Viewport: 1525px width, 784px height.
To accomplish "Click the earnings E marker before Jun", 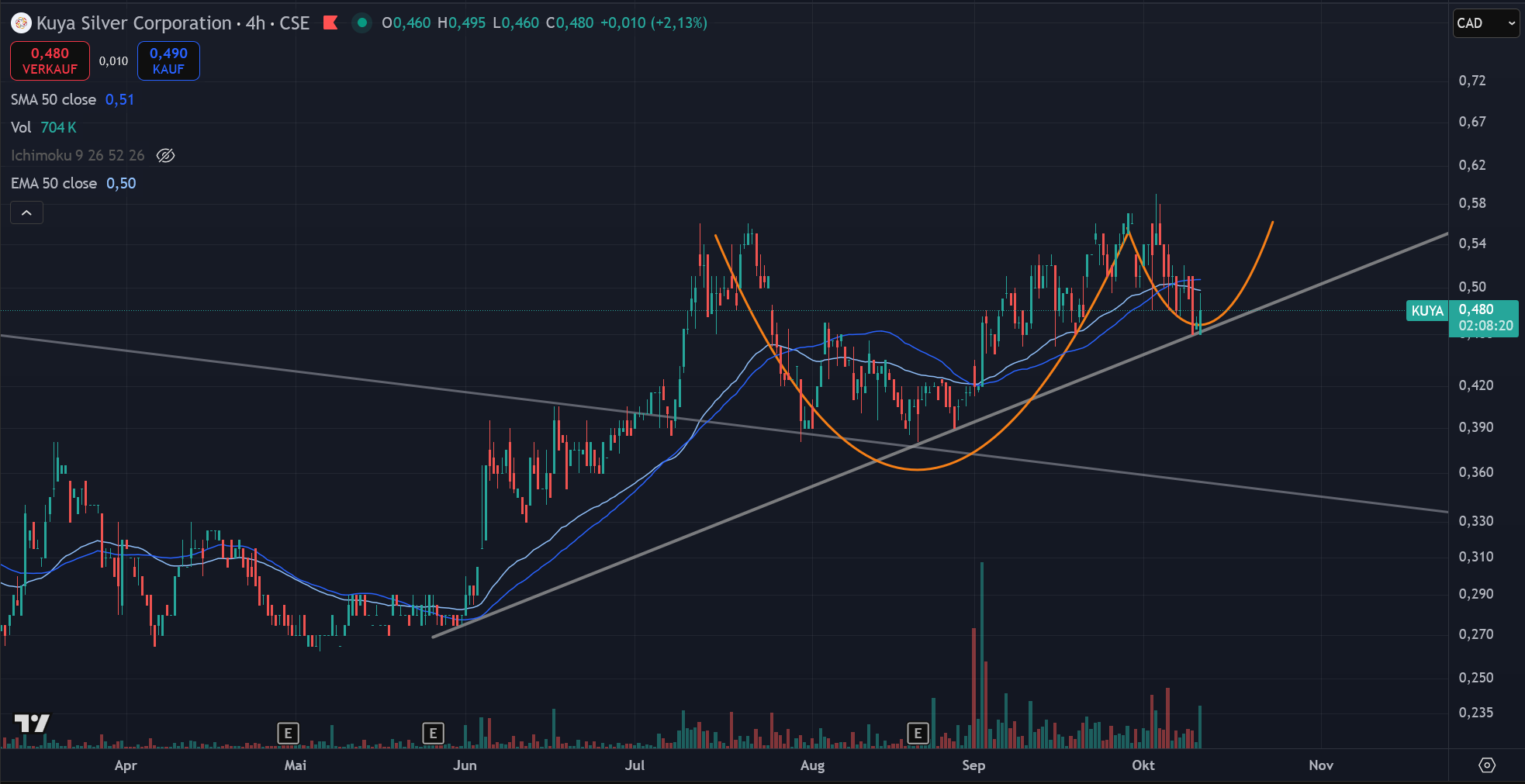I will point(433,733).
